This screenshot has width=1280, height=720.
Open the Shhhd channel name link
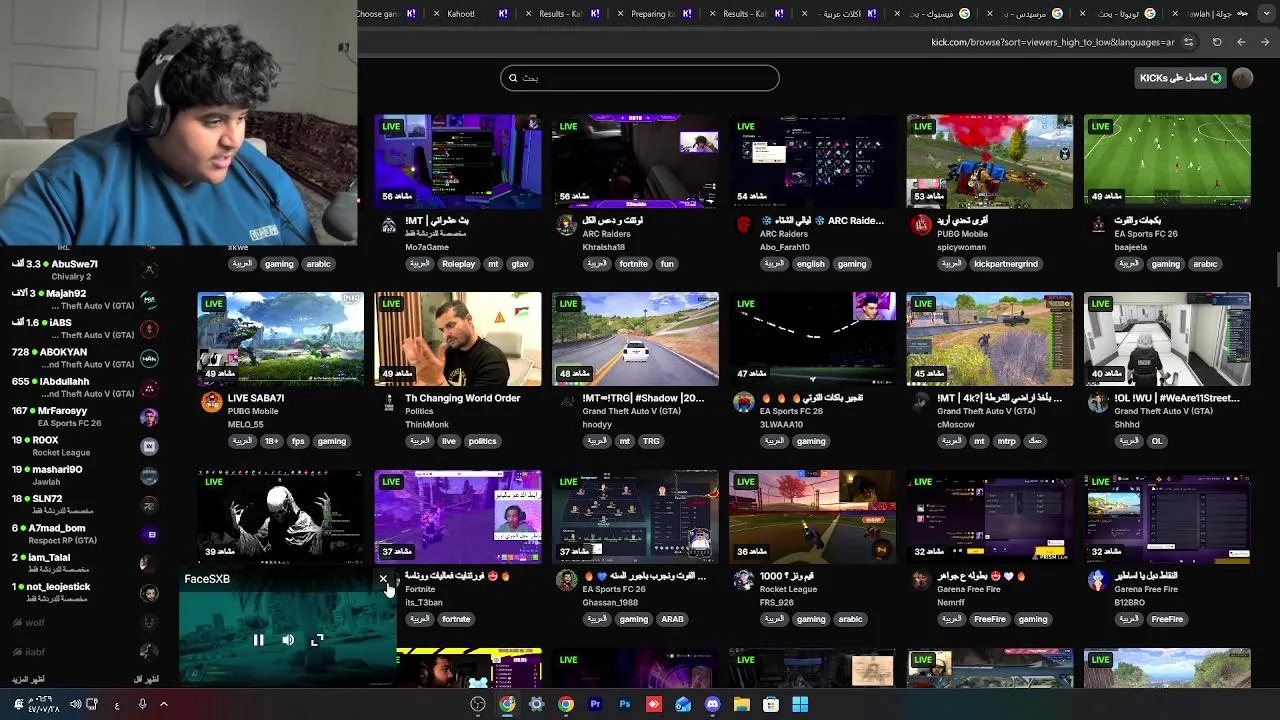coord(1127,424)
